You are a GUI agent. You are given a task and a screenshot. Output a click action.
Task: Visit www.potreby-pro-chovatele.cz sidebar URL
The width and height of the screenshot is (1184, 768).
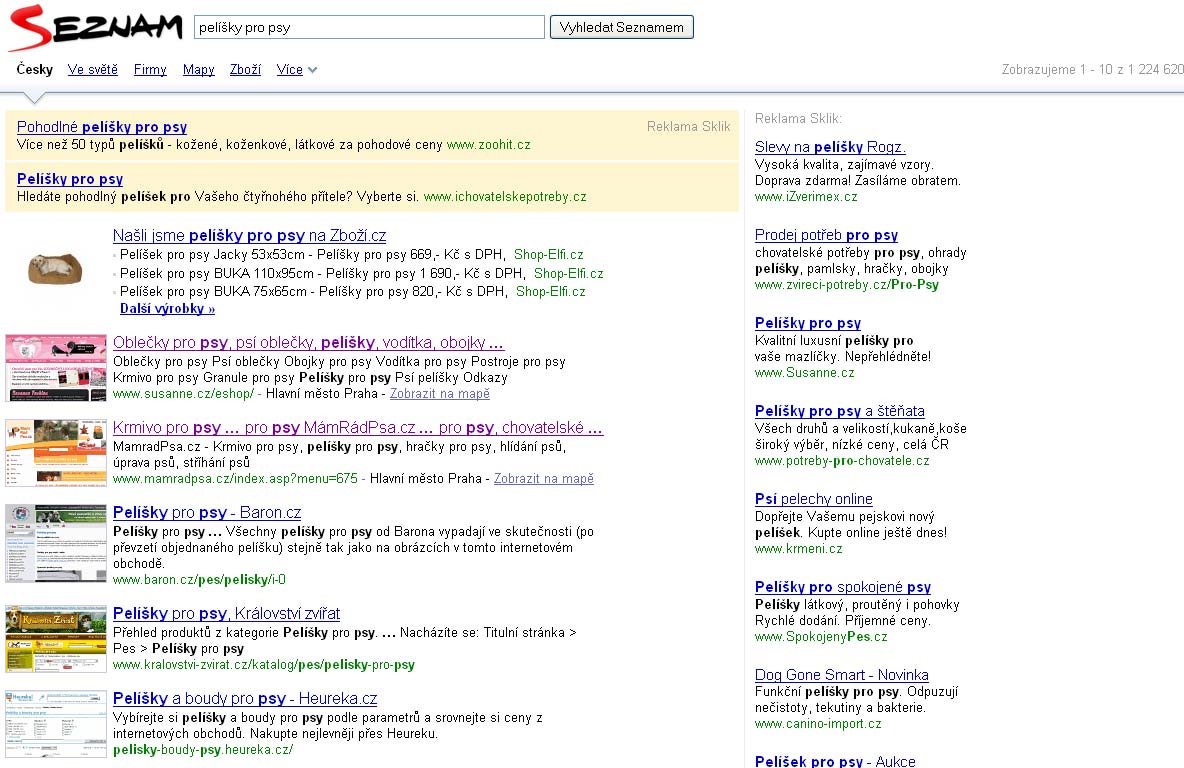842,461
